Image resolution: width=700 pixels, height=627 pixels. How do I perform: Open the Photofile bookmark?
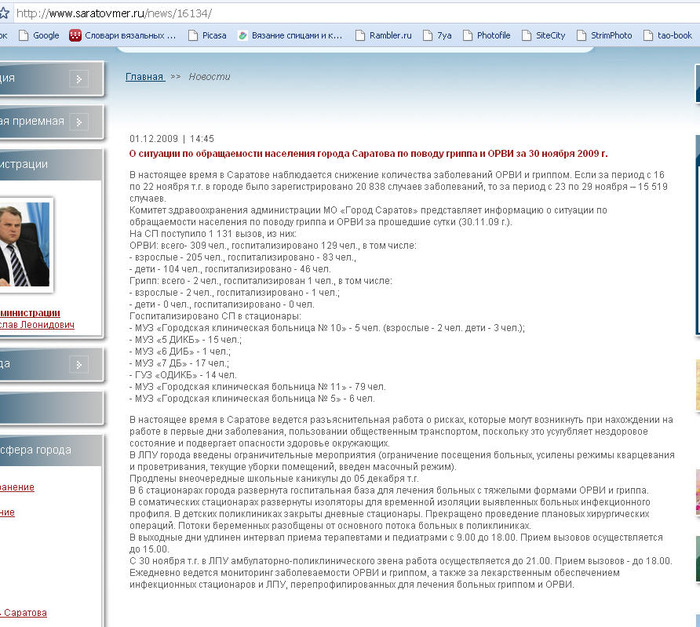(x=487, y=35)
